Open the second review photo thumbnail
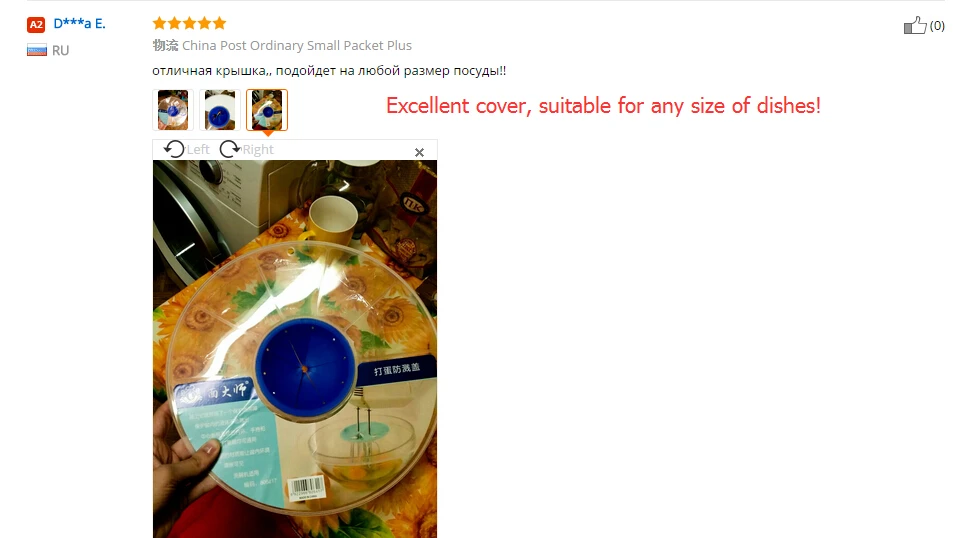The height and width of the screenshot is (538, 966). click(220, 110)
